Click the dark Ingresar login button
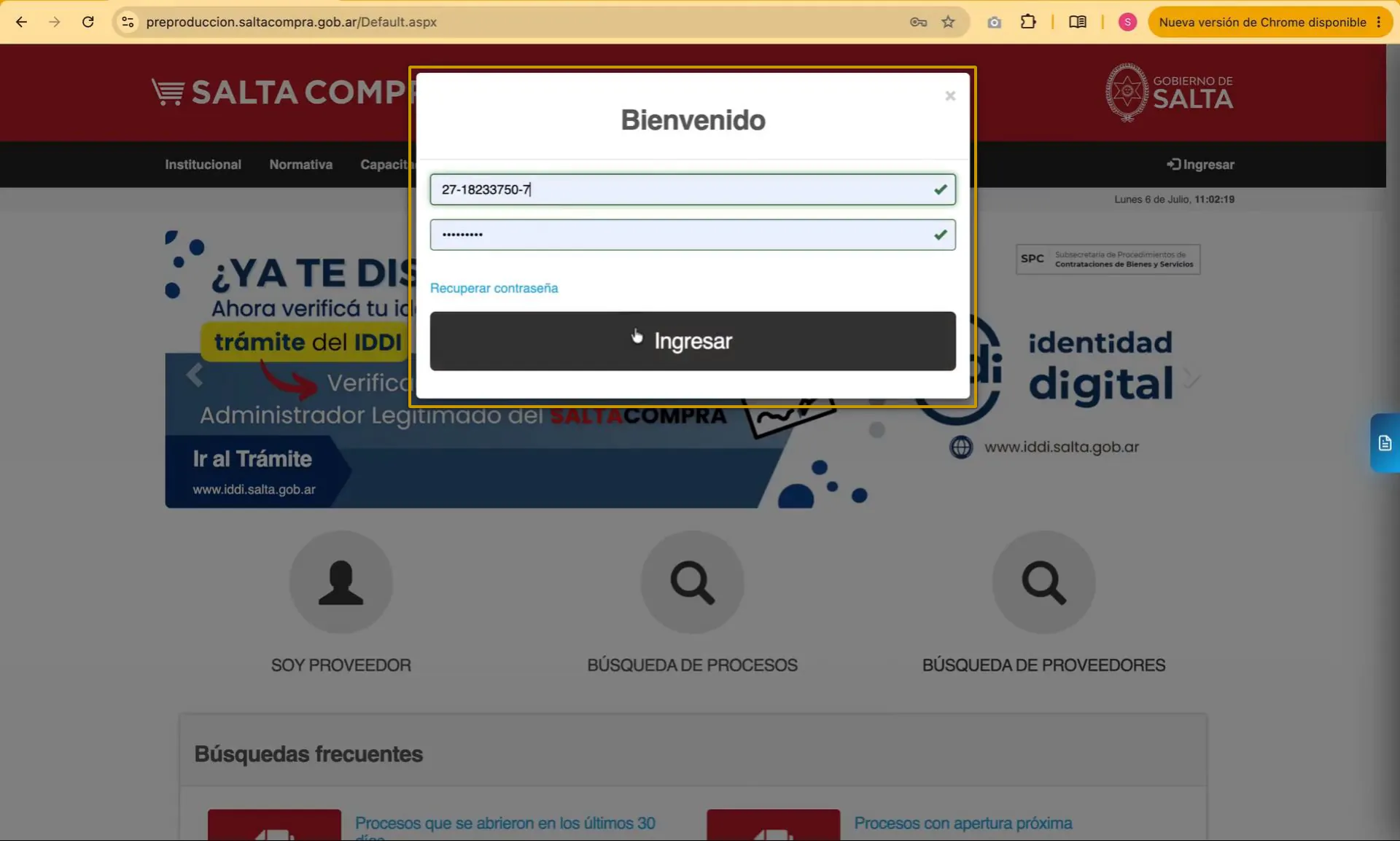Image resolution: width=1400 pixels, height=841 pixels. [x=693, y=341]
